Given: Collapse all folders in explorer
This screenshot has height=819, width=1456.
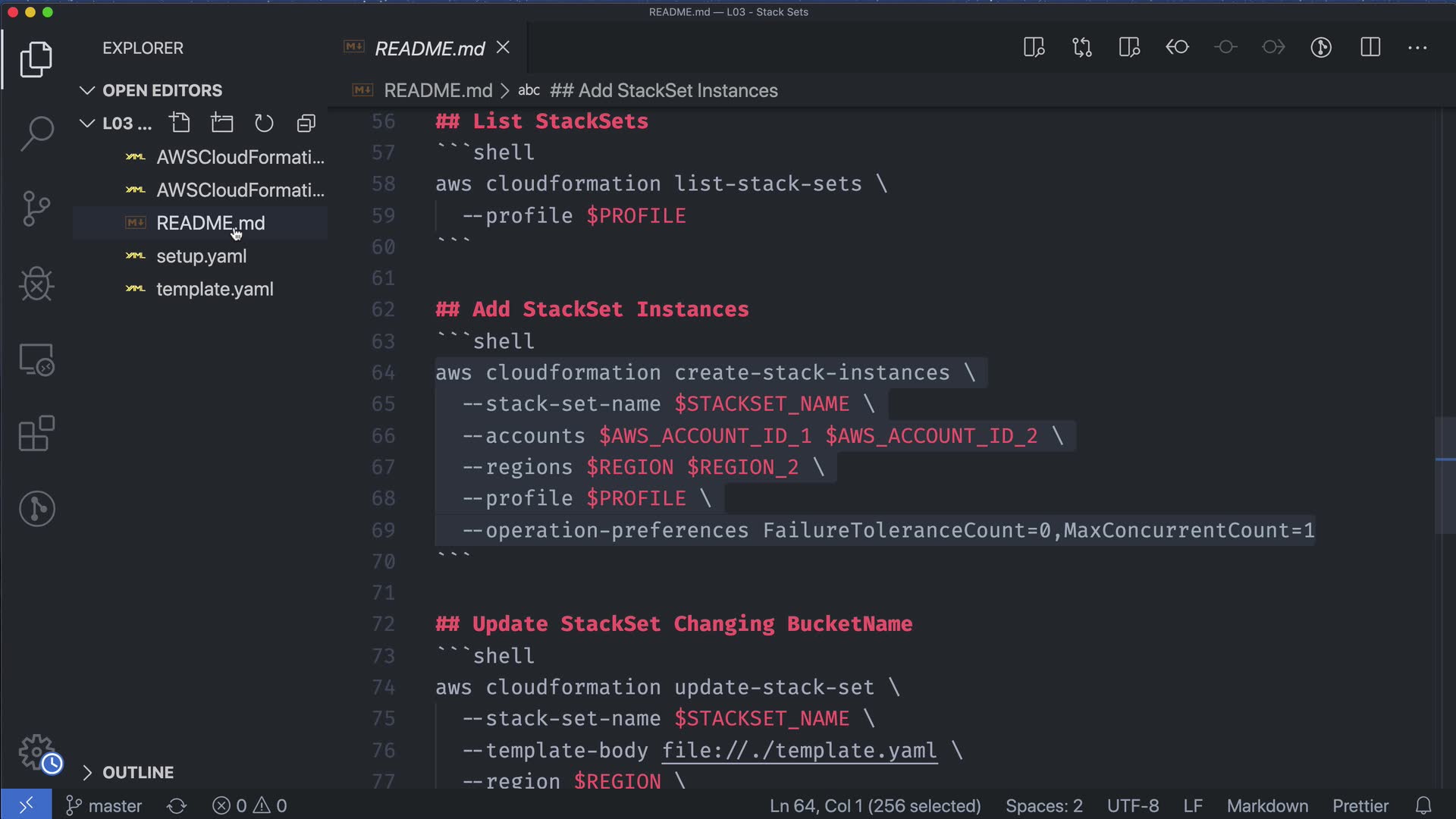Looking at the screenshot, I should [306, 123].
